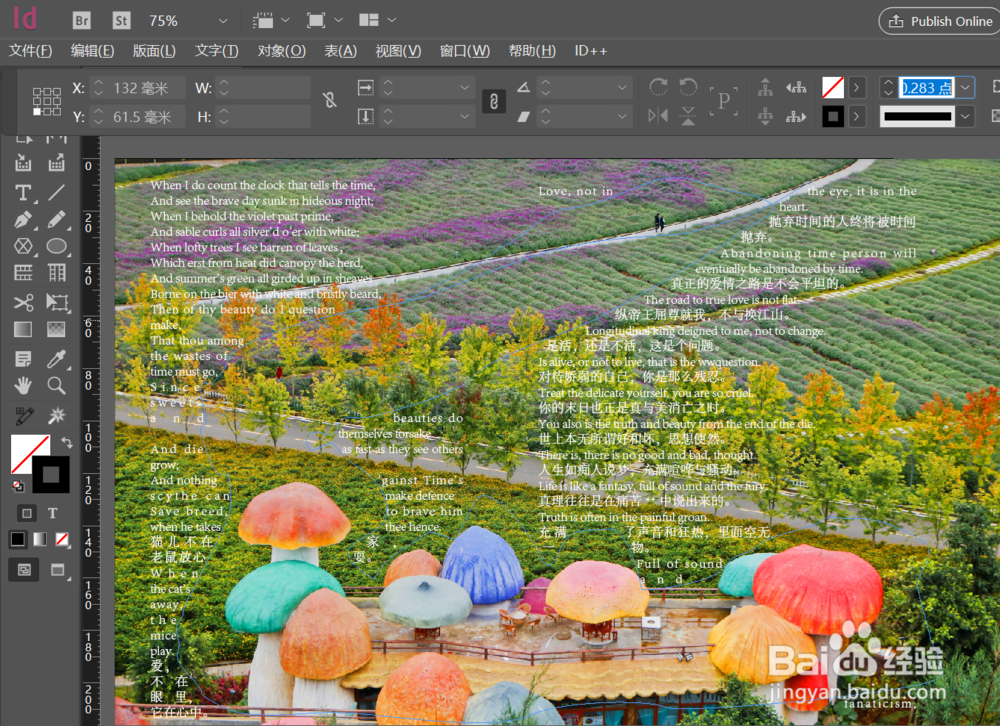Swap fill and stroke arrow
The width and height of the screenshot is (1000, 726).
coord(66,441)
